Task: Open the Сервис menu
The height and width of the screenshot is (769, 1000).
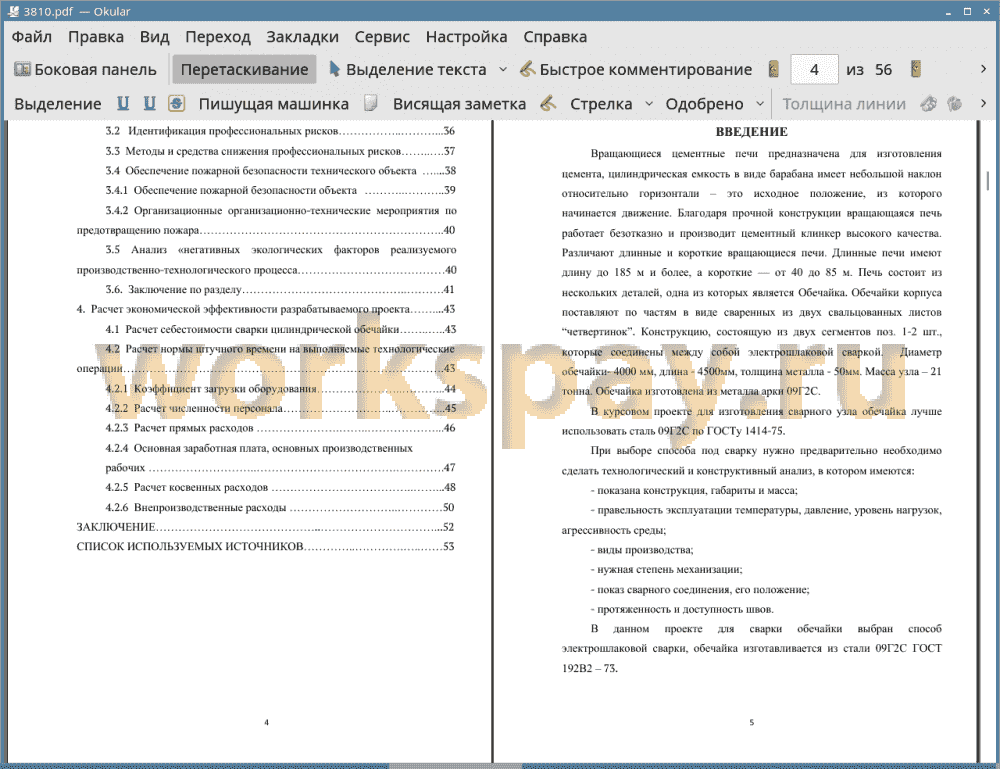Action: pyautogui.click(x=382, y=37)
